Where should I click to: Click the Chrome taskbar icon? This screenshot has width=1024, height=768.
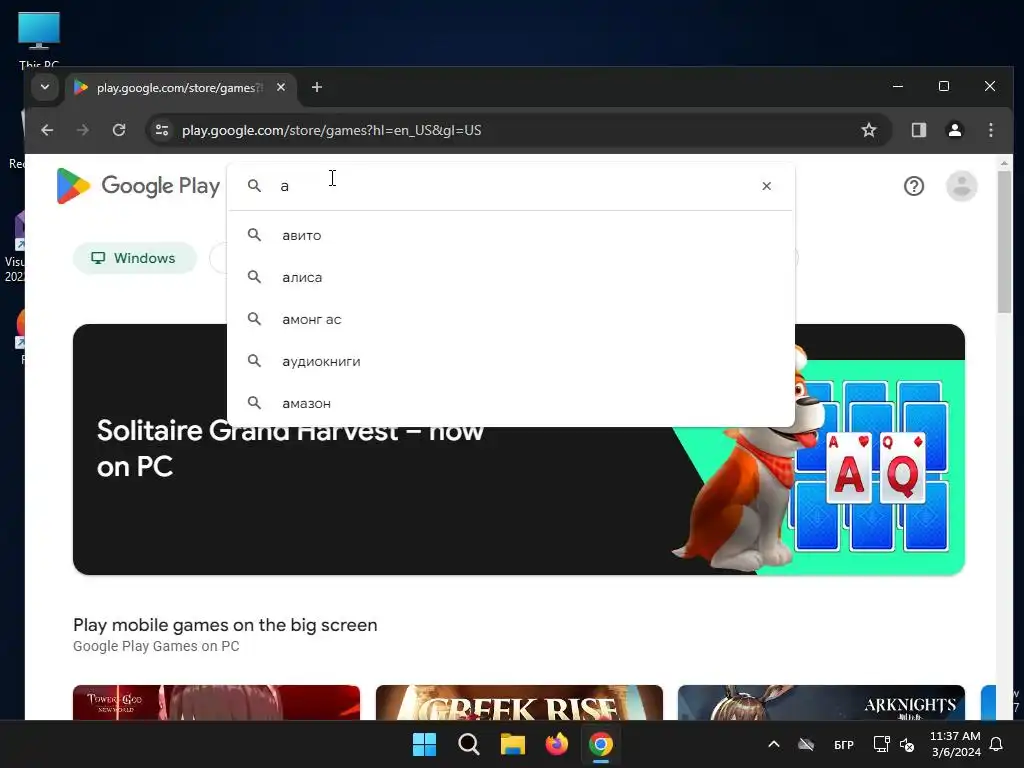point(601,744)
